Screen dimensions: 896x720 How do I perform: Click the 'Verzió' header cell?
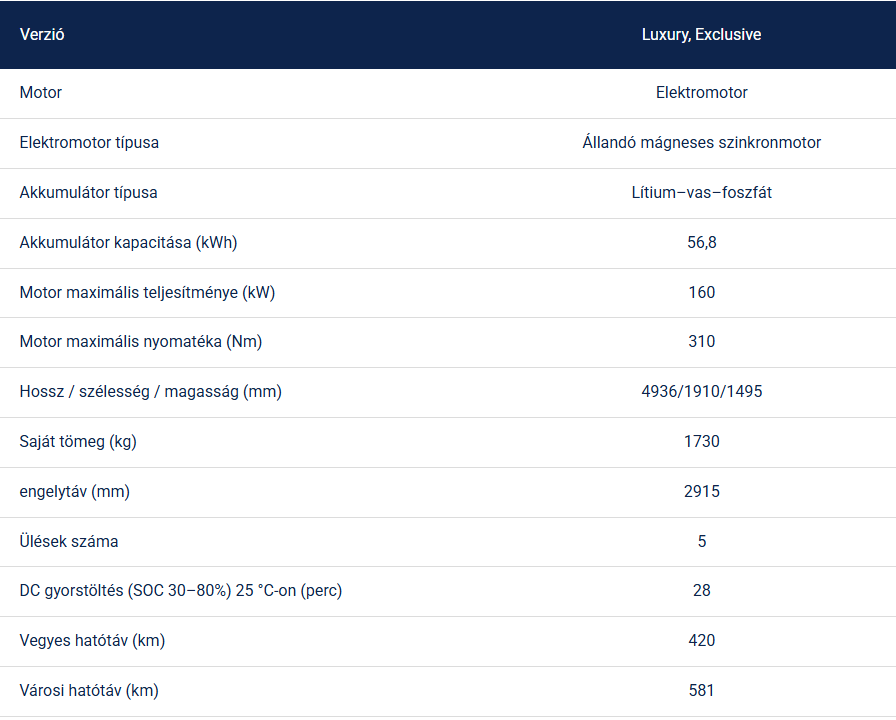(x=42, y=34)
